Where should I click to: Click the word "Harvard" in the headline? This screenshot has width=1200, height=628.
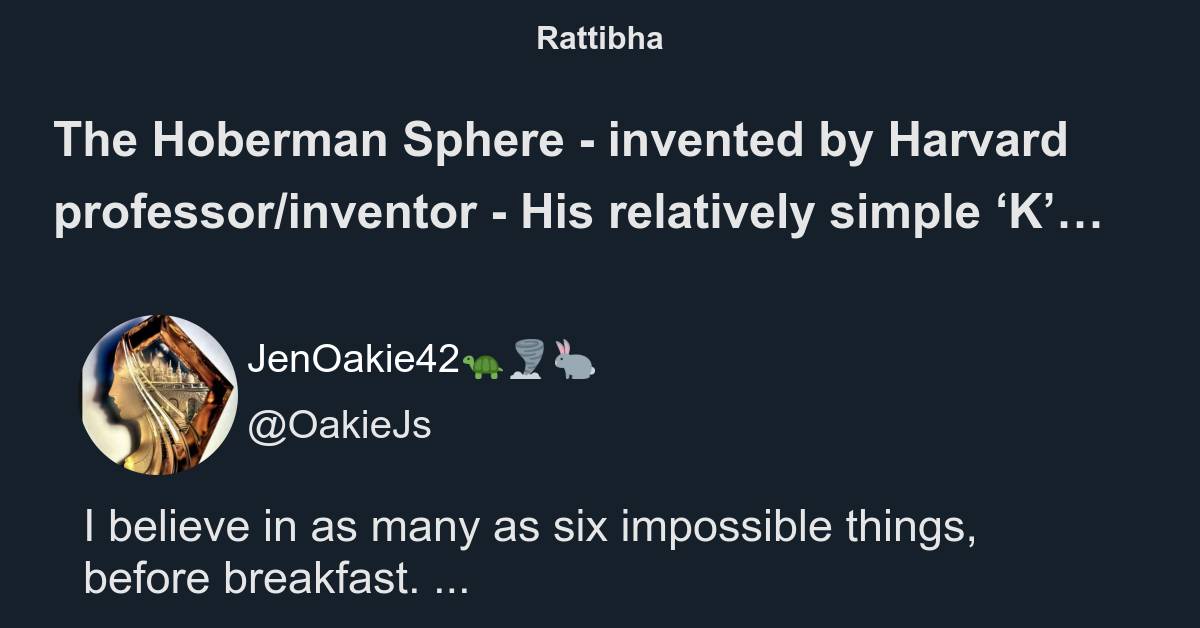pos(977,140)
